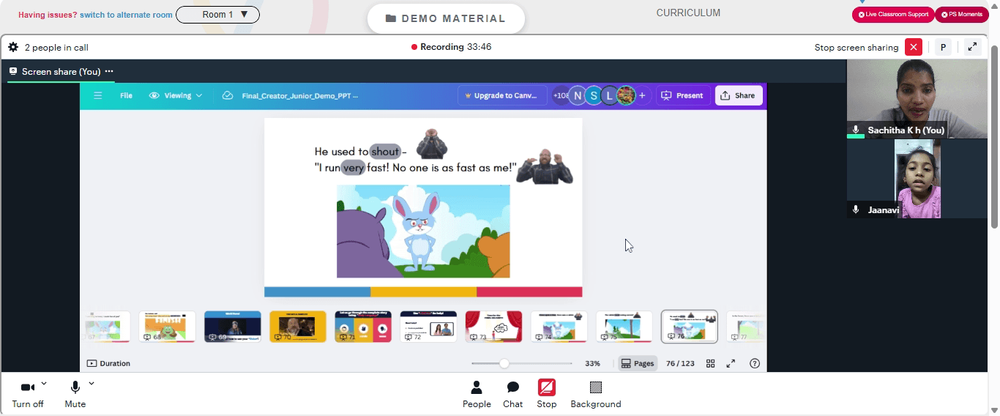Viewport: 1000px width, 416px height.
Task: Adjust the zoom slider handle
Action: tap(504, 364)
